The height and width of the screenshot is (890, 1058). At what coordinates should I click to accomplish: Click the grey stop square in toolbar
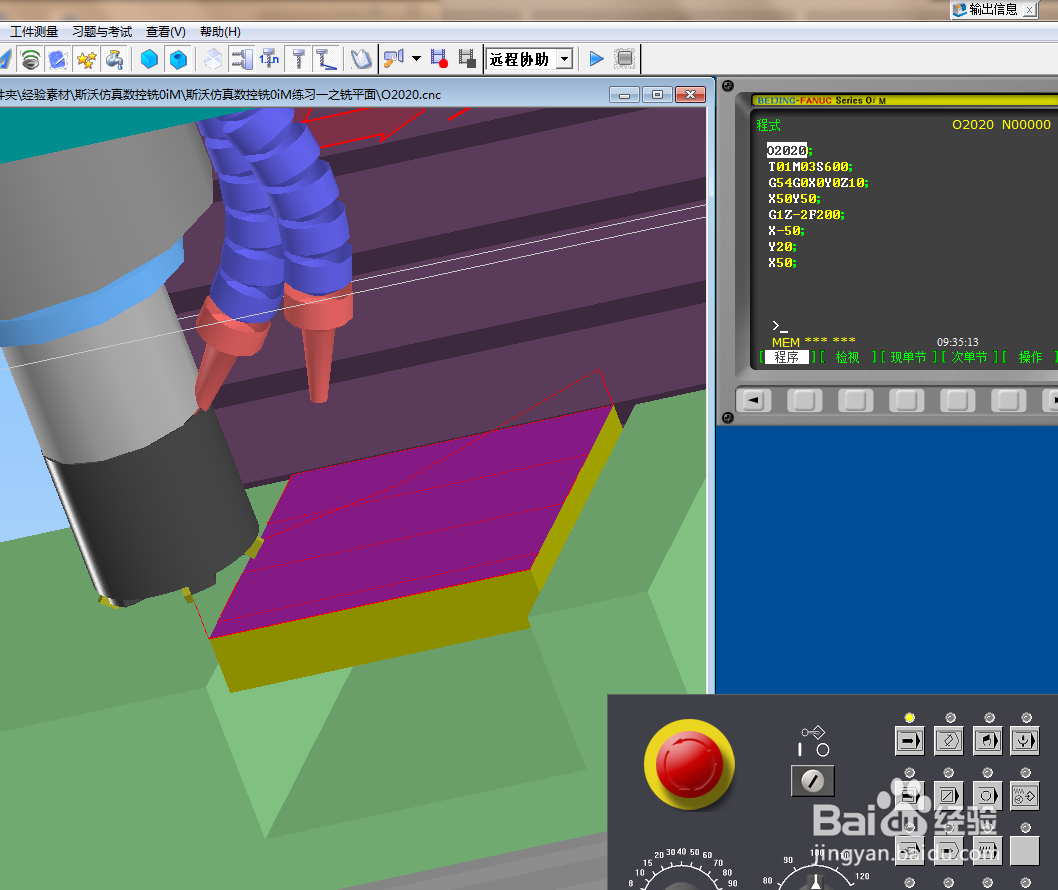[x=625, y=59]
